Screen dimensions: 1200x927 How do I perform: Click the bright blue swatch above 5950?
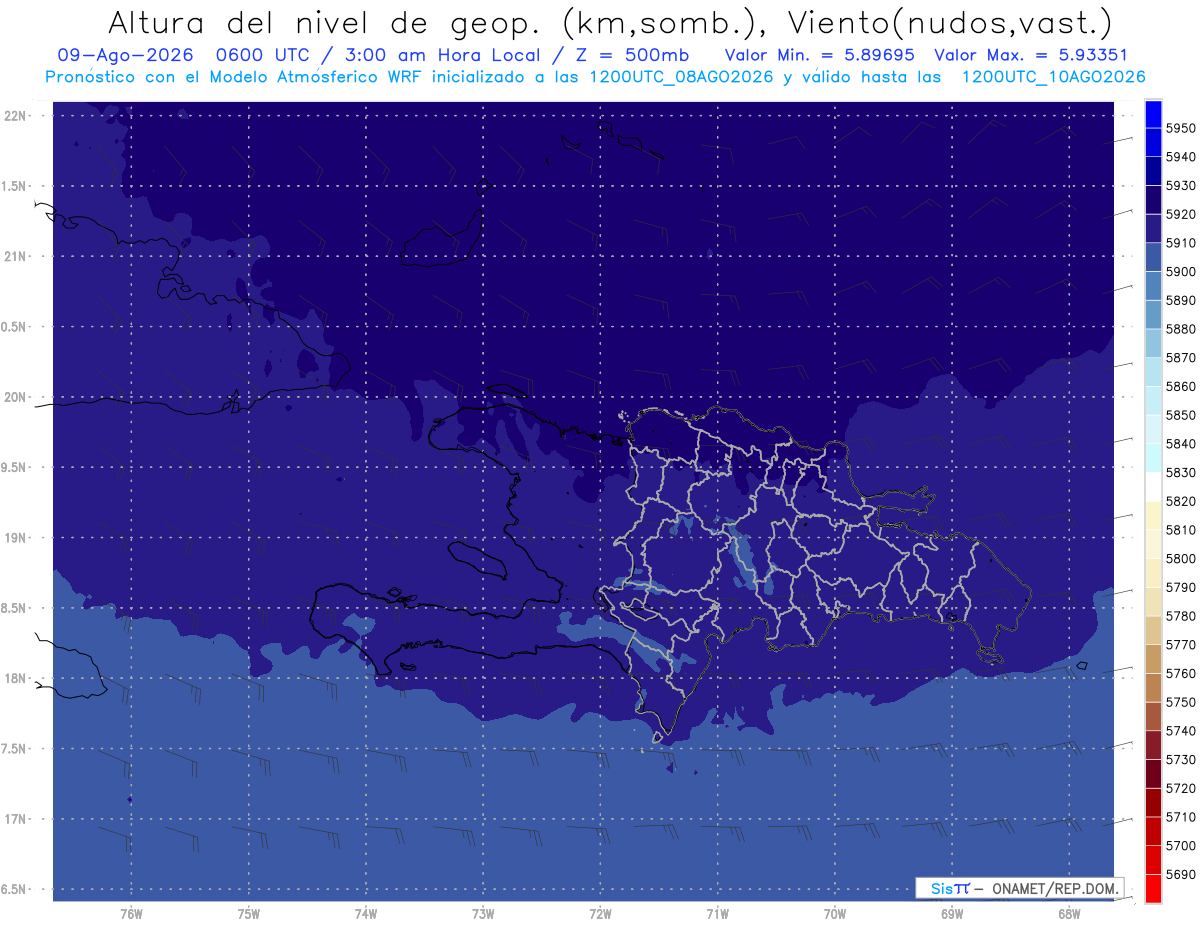[x=1153, y=114]
